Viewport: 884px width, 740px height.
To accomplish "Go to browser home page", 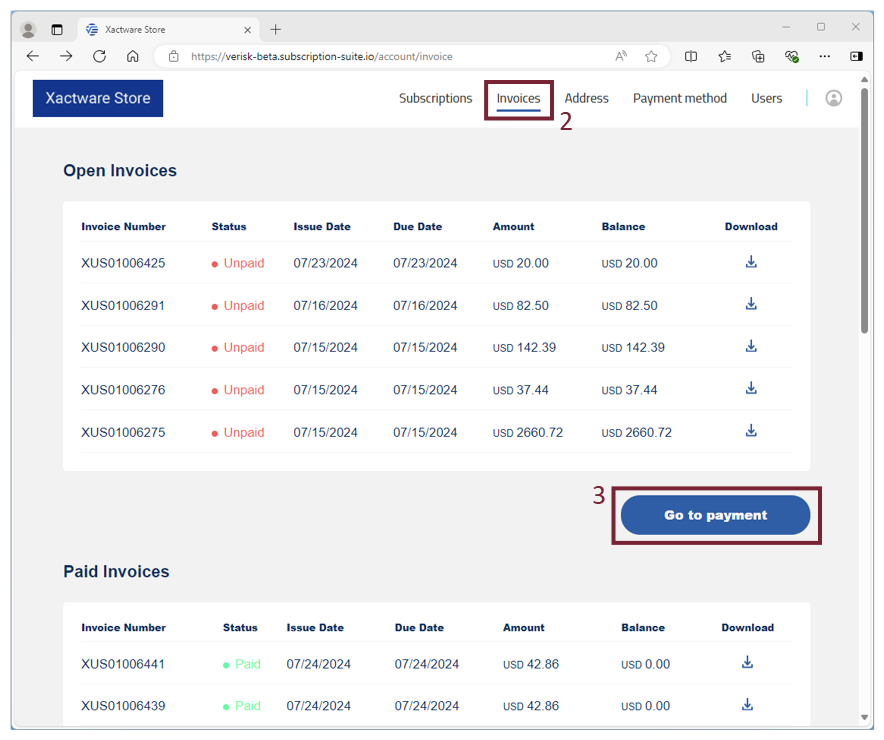I will click(x=132, y=57).
